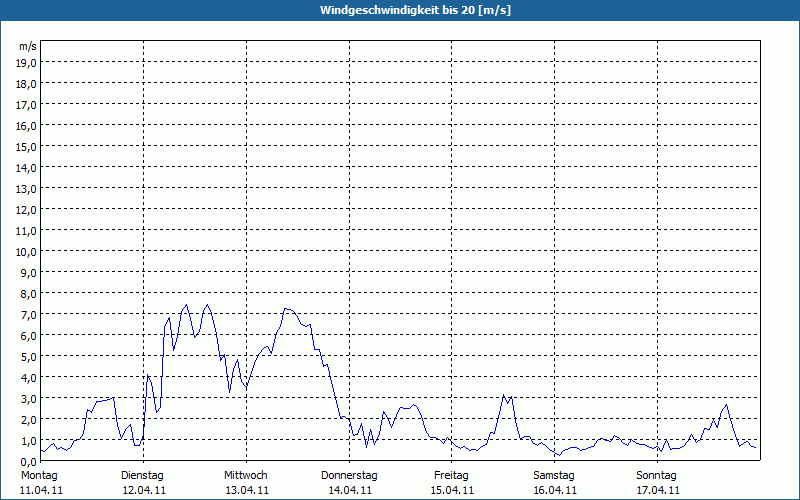Click the 16,0 y-axis label
The height and width of the screenshot is (500, 800).
point(27,126)
